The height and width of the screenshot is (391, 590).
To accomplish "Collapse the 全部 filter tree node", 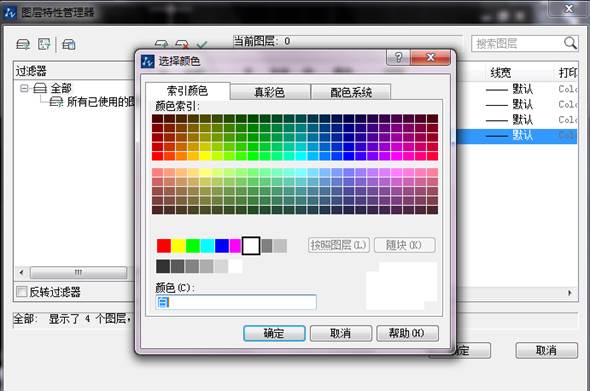I will pyautogui.click(x=24, y=88).
